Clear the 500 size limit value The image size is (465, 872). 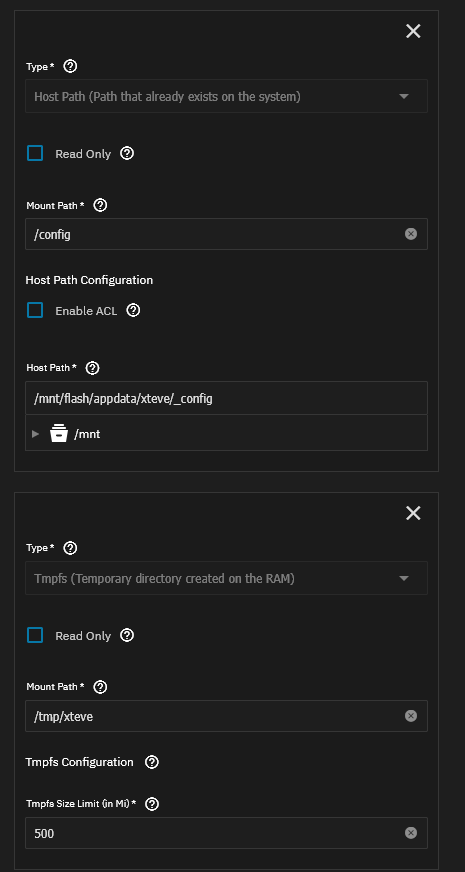tap(410, 833)
